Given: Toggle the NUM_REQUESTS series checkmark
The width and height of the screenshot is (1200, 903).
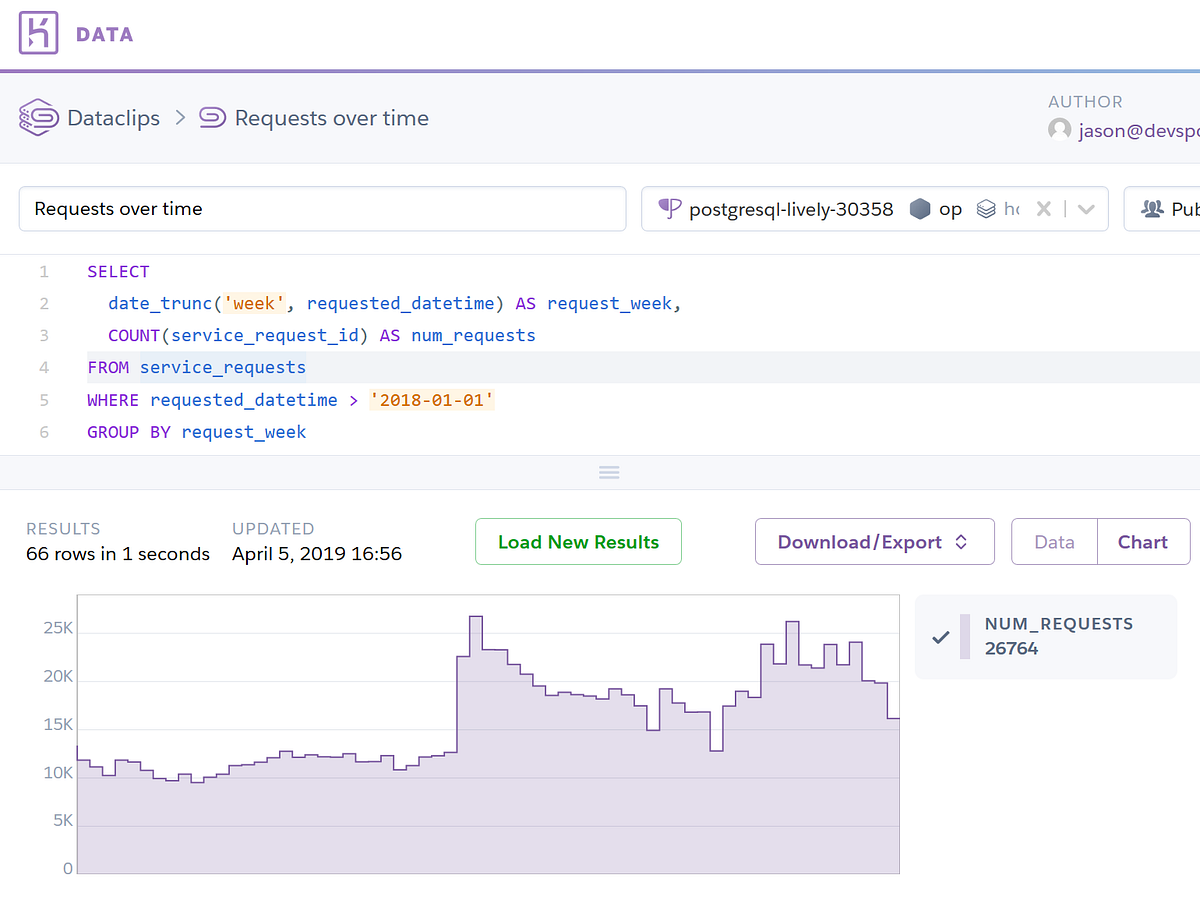Looking at the screenshot, I should 941,636.
